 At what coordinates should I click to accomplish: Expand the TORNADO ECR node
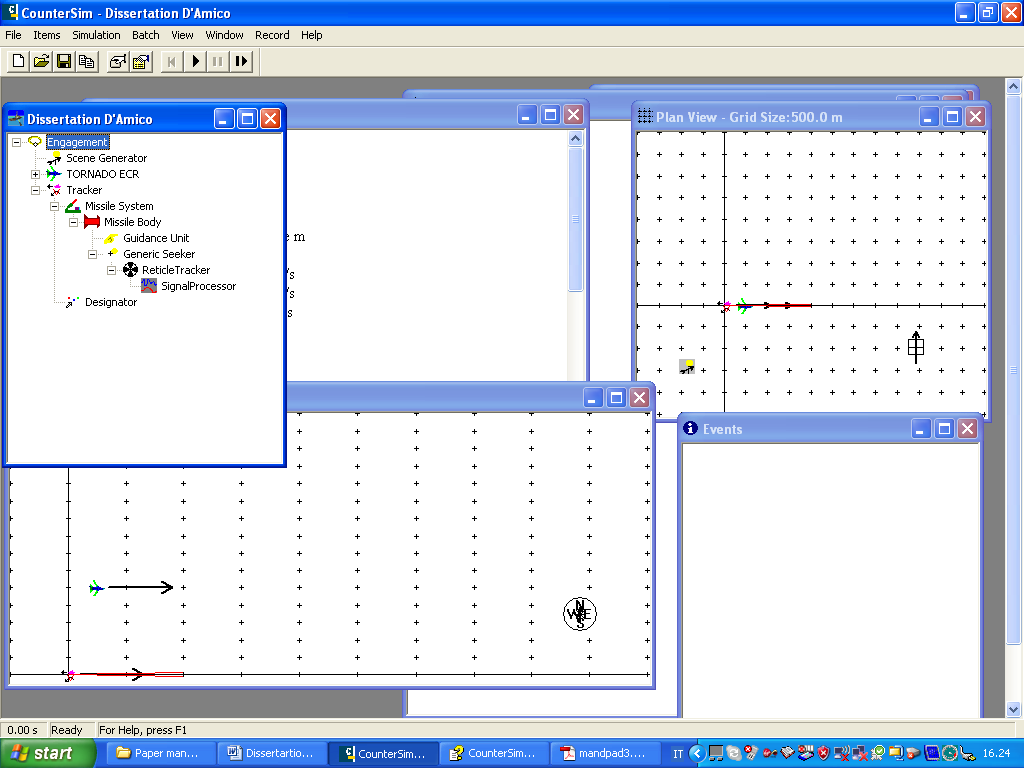(35, 174)
